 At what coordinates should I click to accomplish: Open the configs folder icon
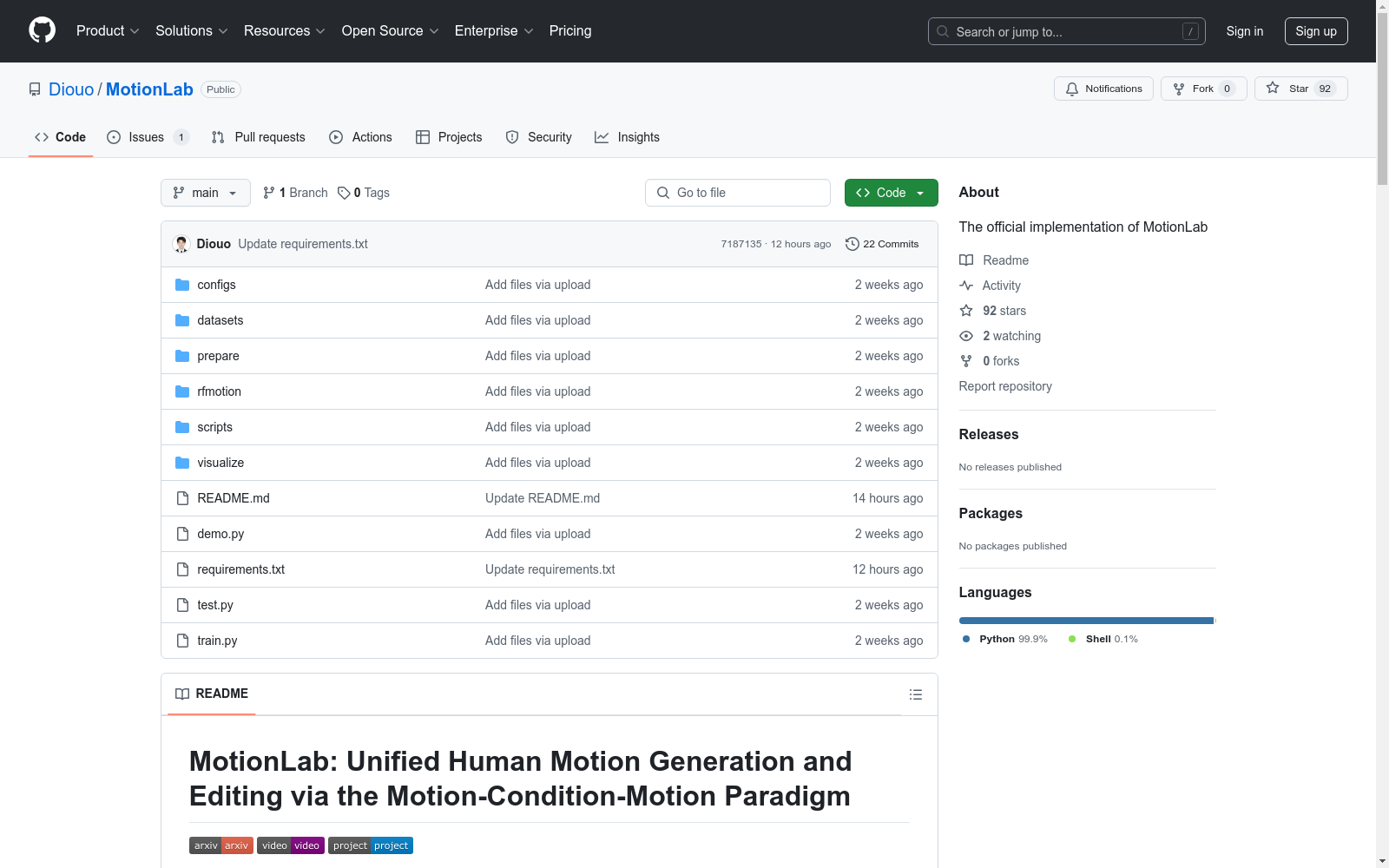tap(182, 285)
